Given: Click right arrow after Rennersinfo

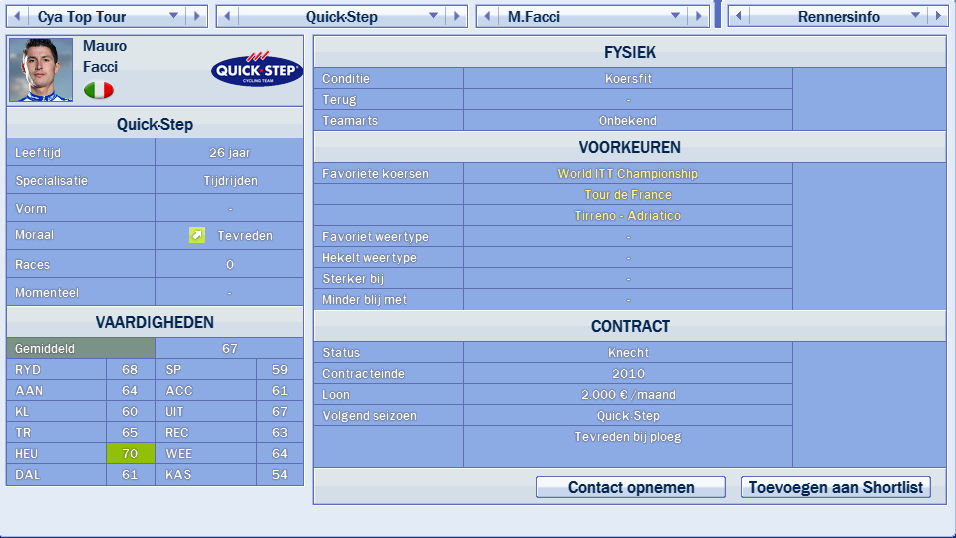Looking at the screenshot, I should [937, 17].
